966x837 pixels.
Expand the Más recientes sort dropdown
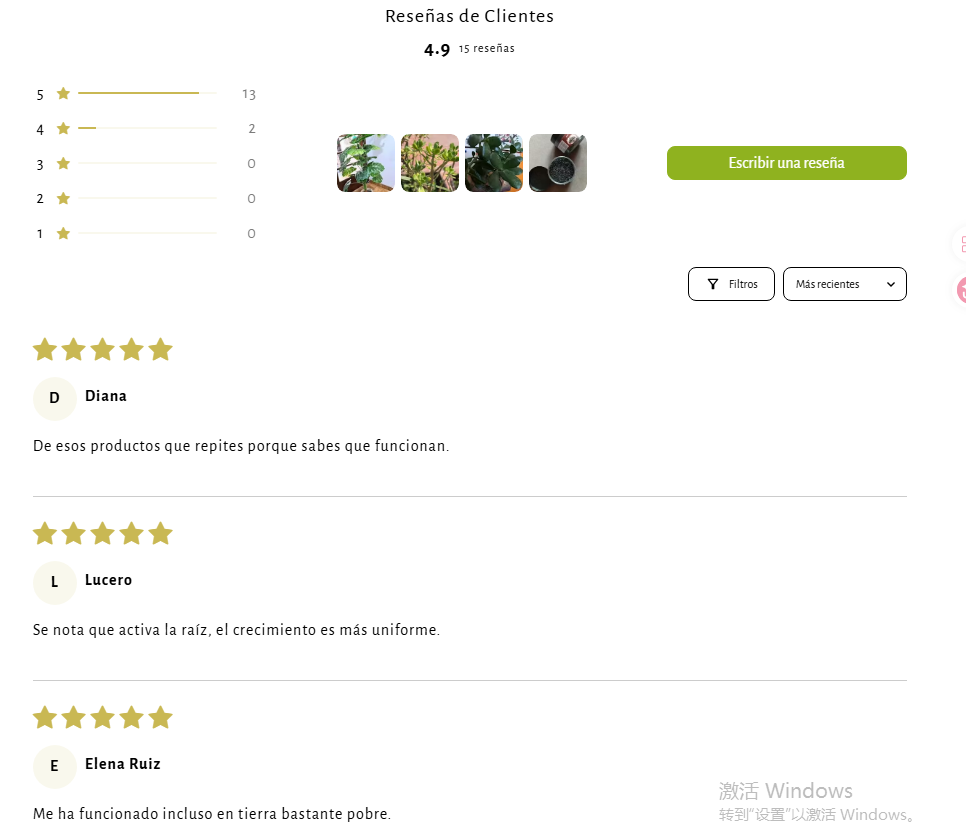[844, 284]
